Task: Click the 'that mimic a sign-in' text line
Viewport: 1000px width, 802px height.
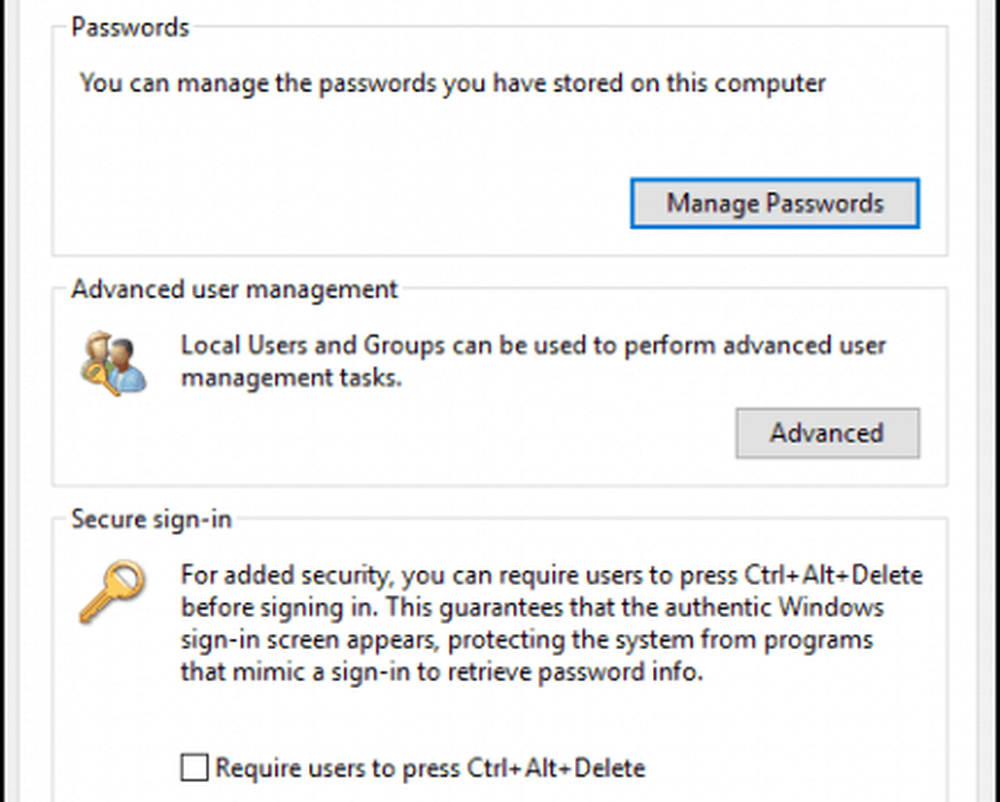Action: pyautogui.click(x=441, y=672)
